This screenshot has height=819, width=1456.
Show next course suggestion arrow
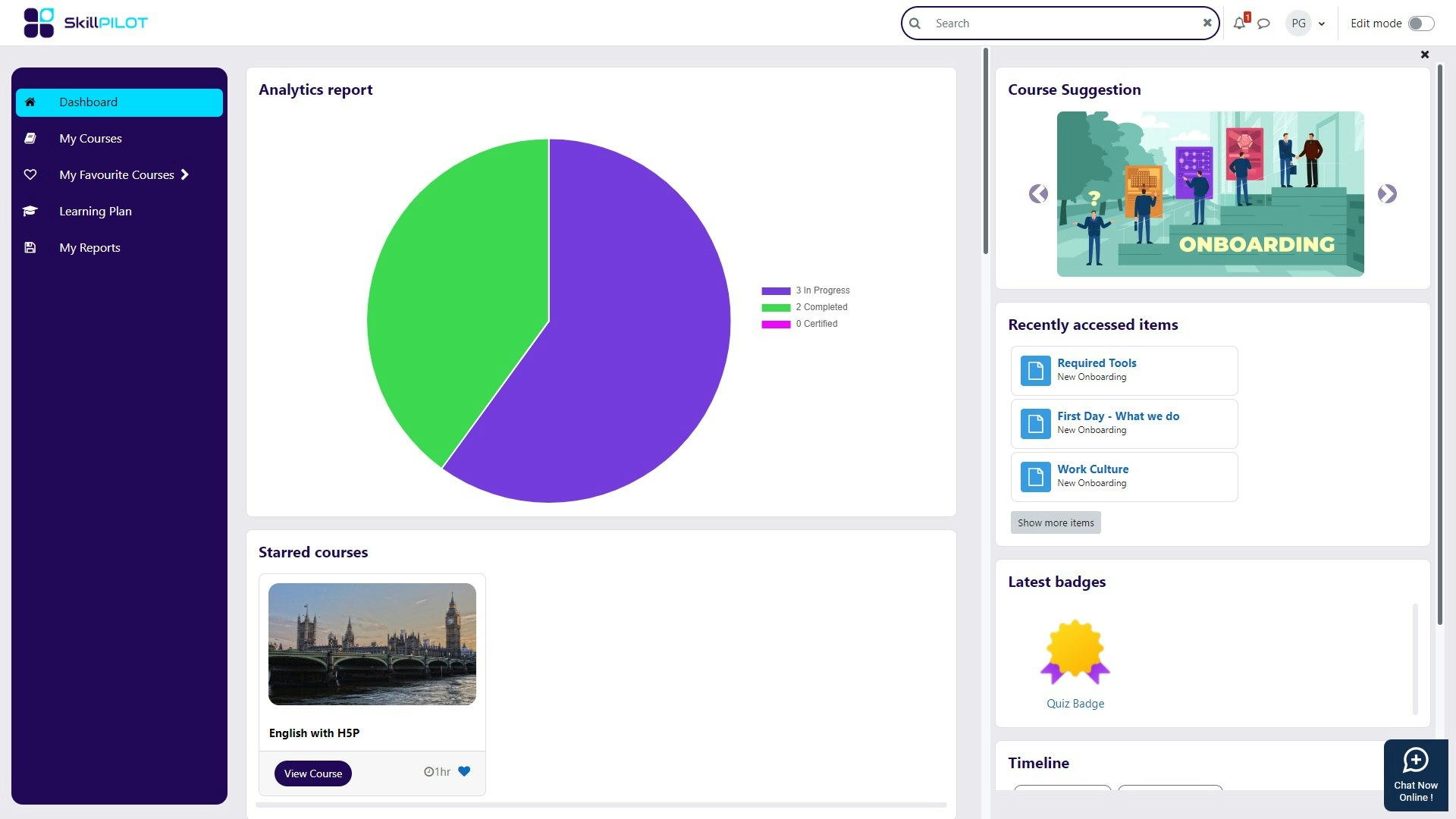[x=1387, y=194]
